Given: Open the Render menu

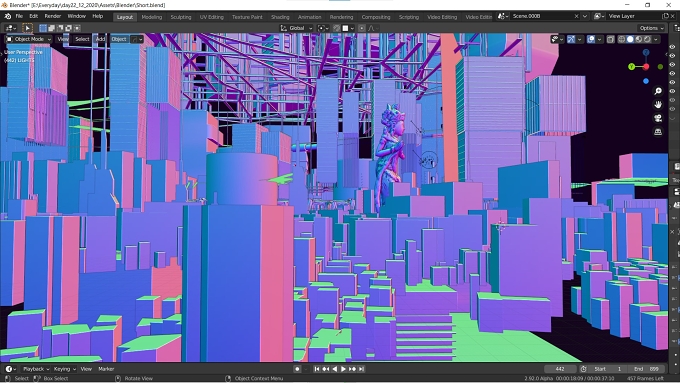Looking at the screenshot, I should (x=53, y=16).
